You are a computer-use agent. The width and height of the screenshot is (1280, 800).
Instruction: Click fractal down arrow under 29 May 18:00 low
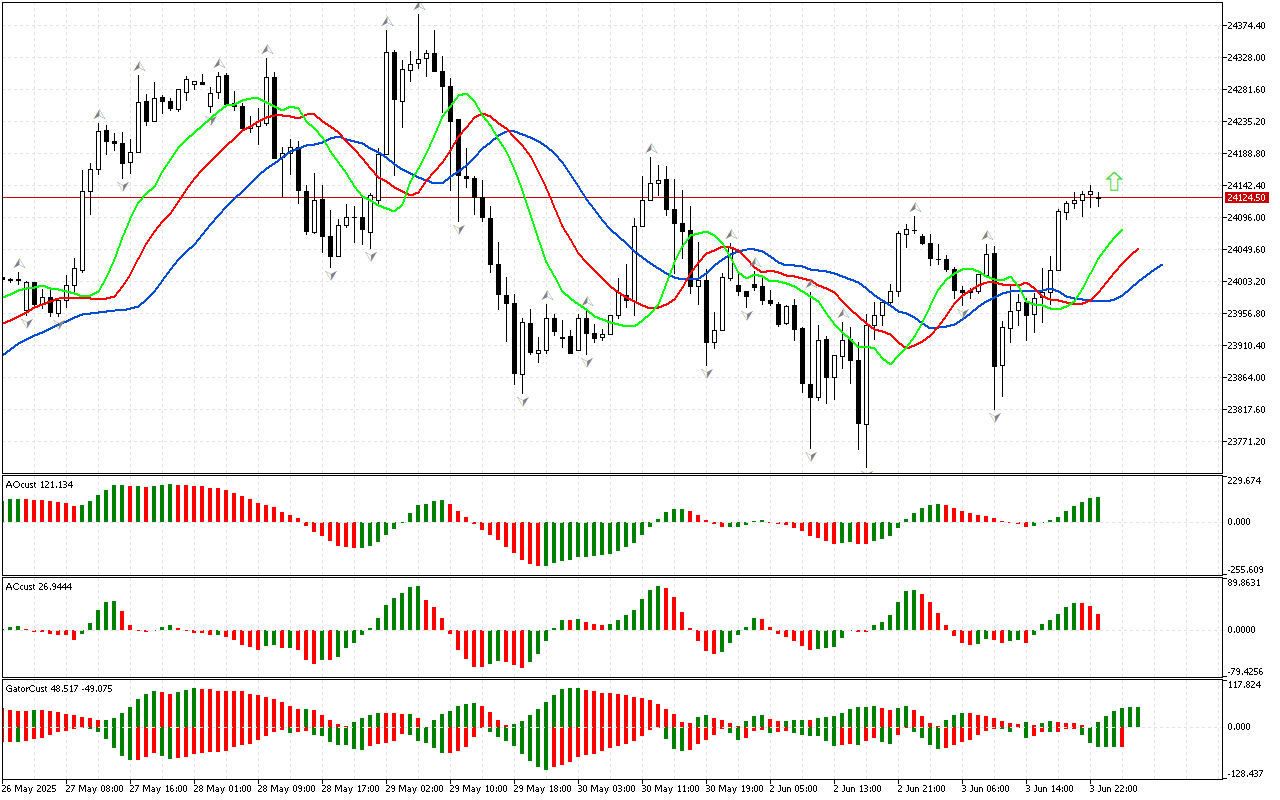click(x=522, y=400)
